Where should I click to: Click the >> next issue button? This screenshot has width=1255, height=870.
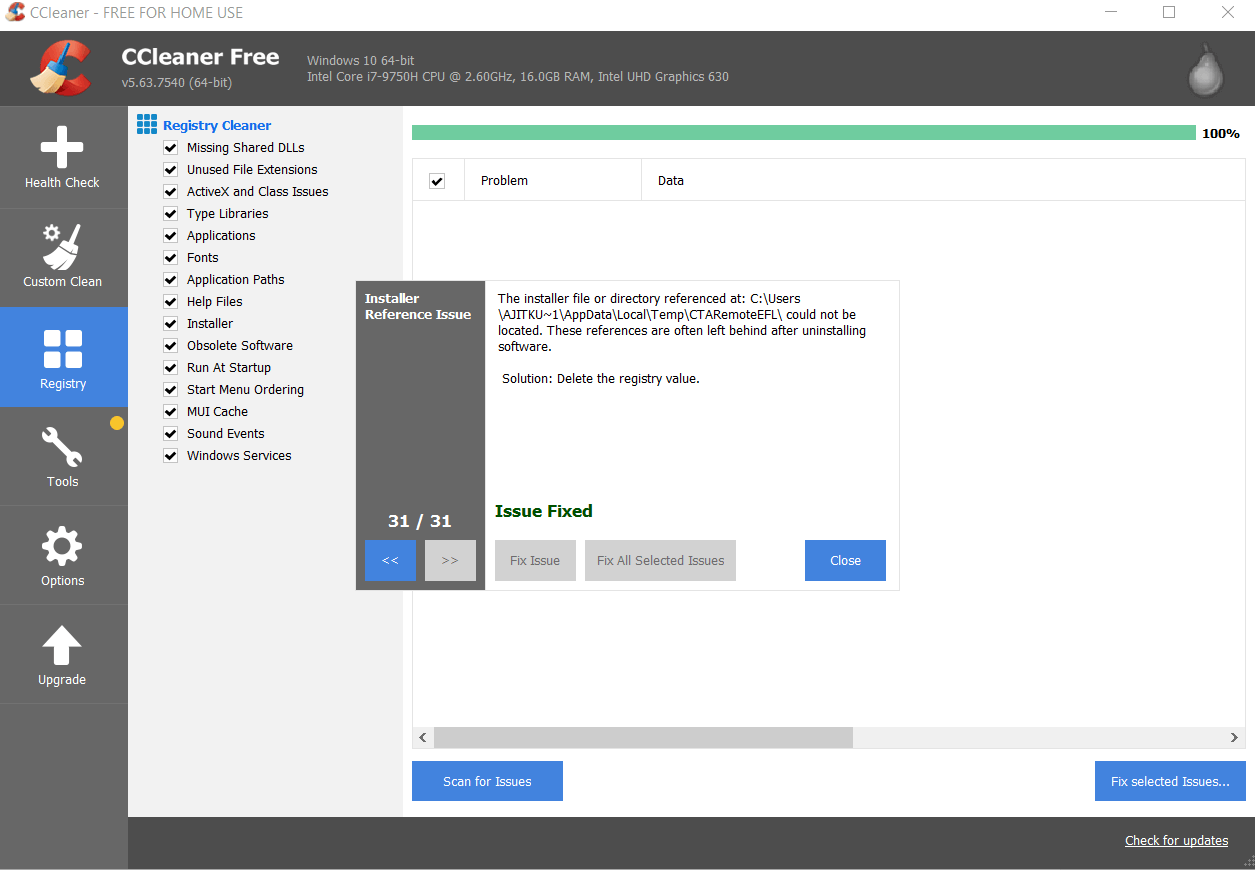[450, 560]
